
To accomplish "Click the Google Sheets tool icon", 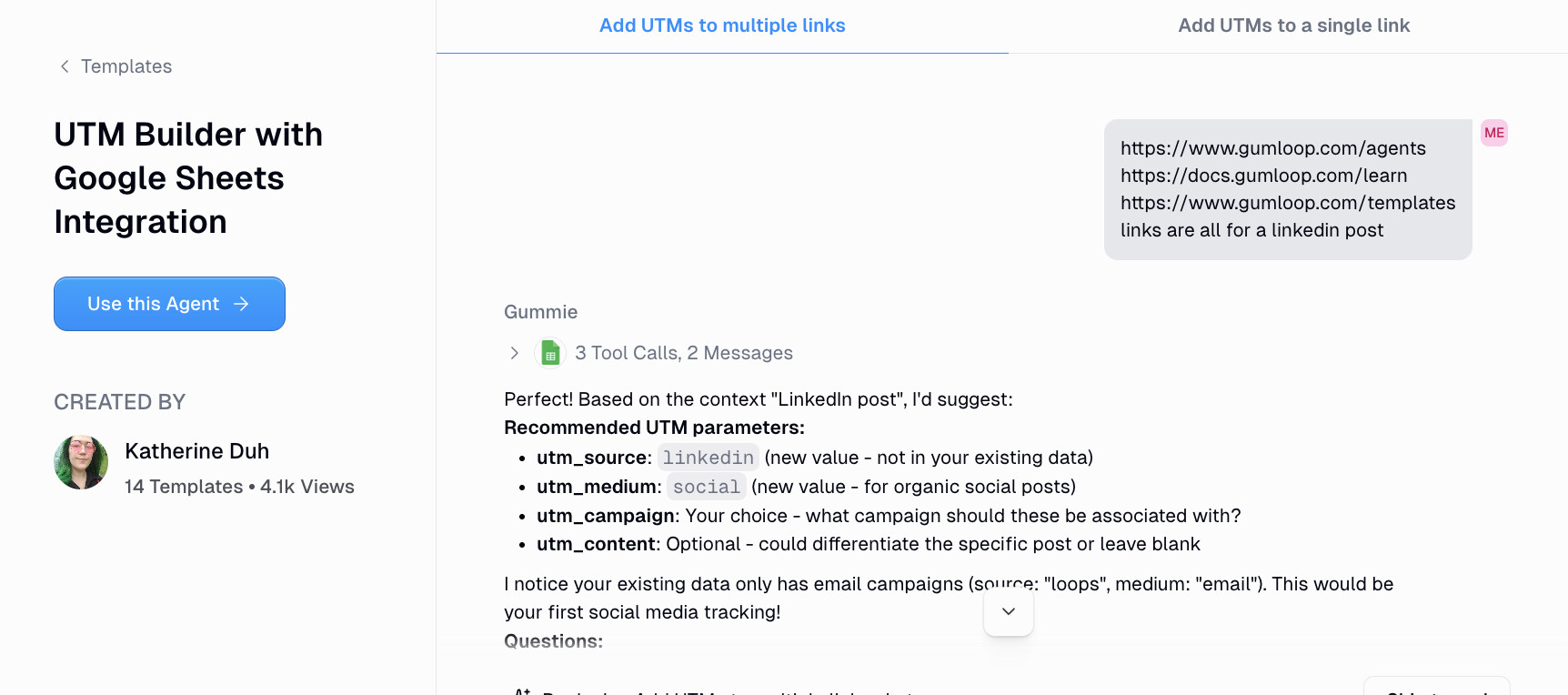I will tap(550, 353).
